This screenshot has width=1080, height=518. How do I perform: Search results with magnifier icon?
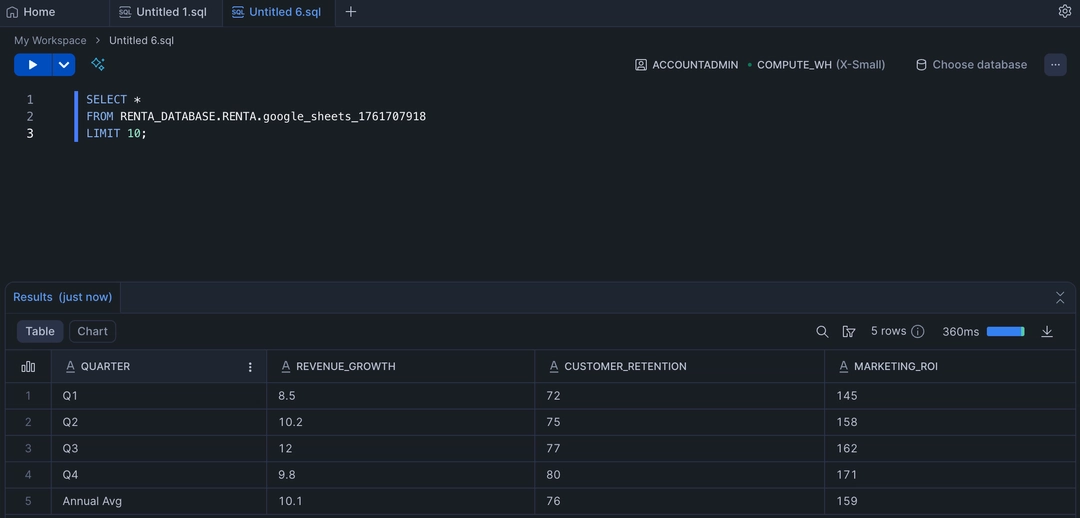point(822,332)
